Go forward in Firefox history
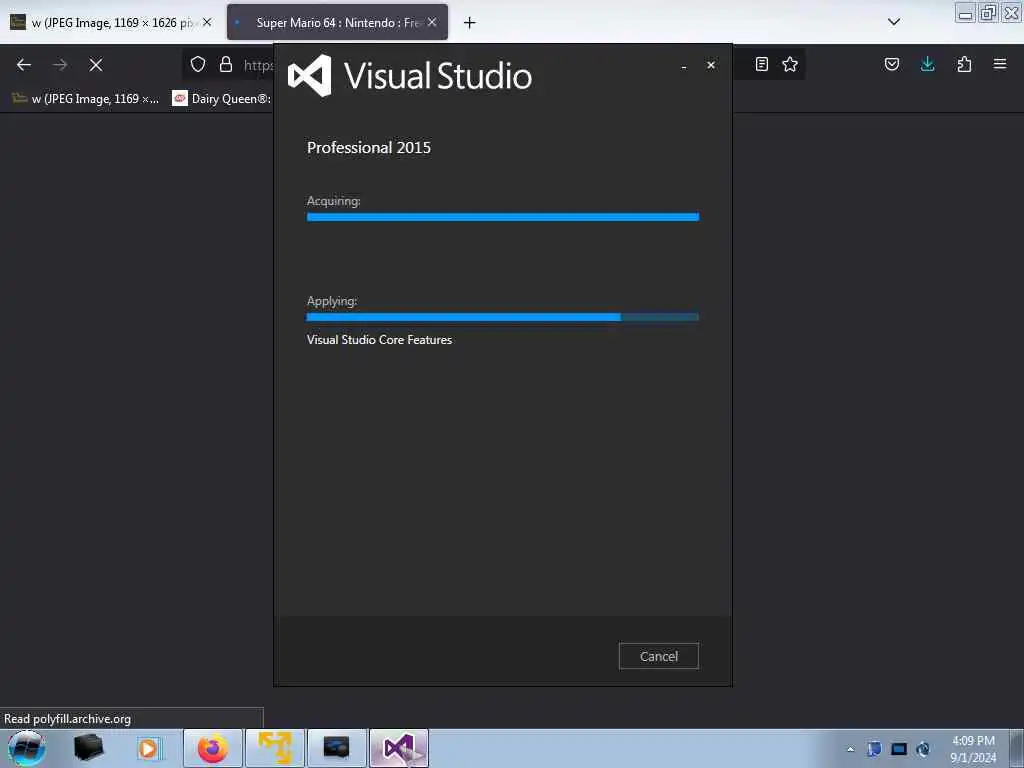This screenshot has height=768, width=1024. (x=60, y=65)
